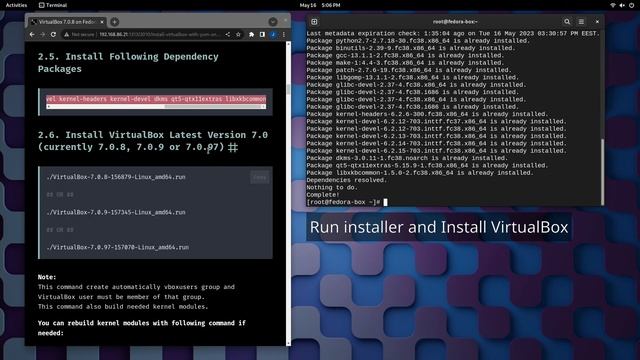Click 'Nothing to do.' line in terminal

point(332,187)
